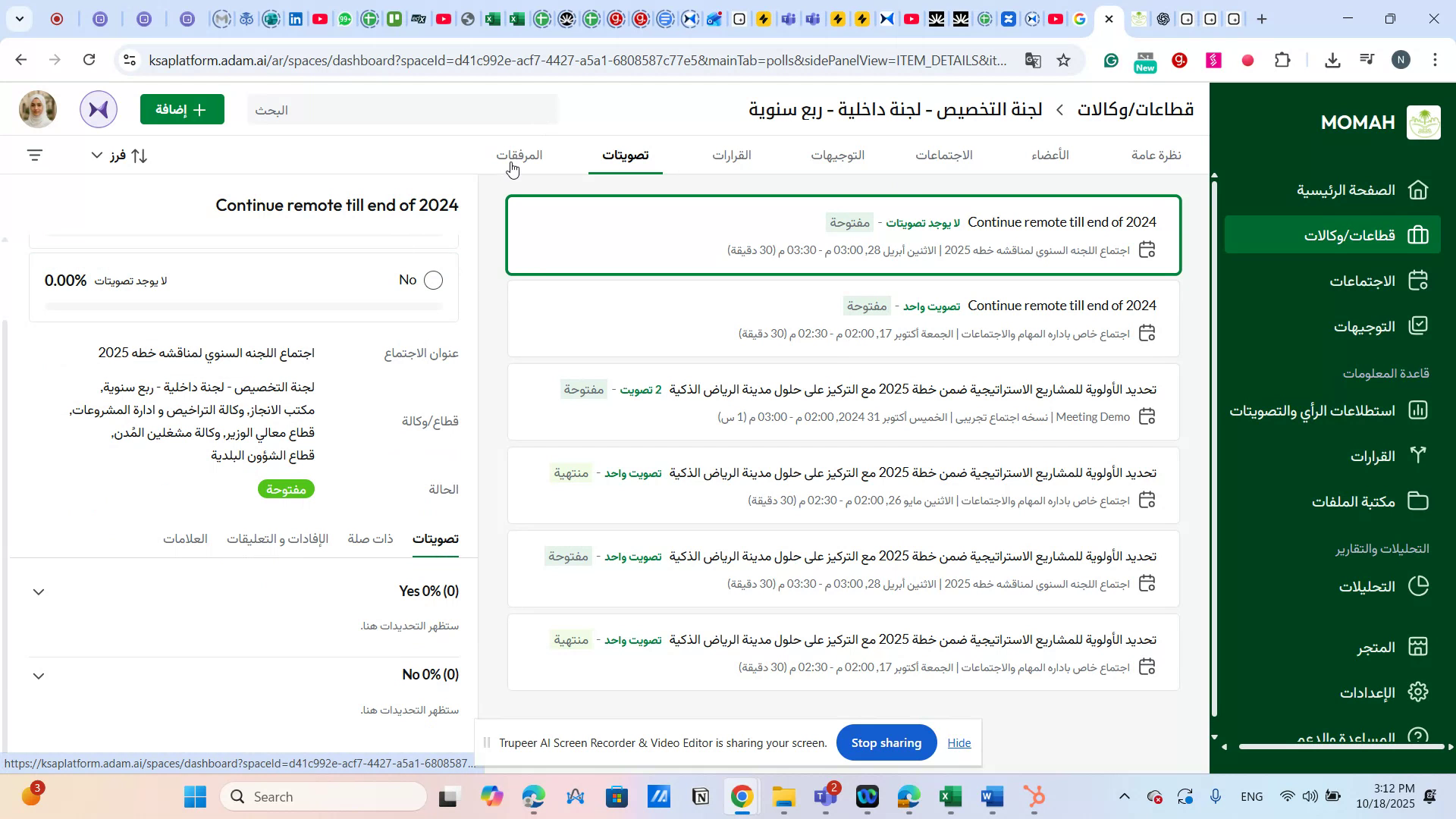The image size is (1456, 819).
Task: Expand the Yes 0% results section
Action: point(39,591)
